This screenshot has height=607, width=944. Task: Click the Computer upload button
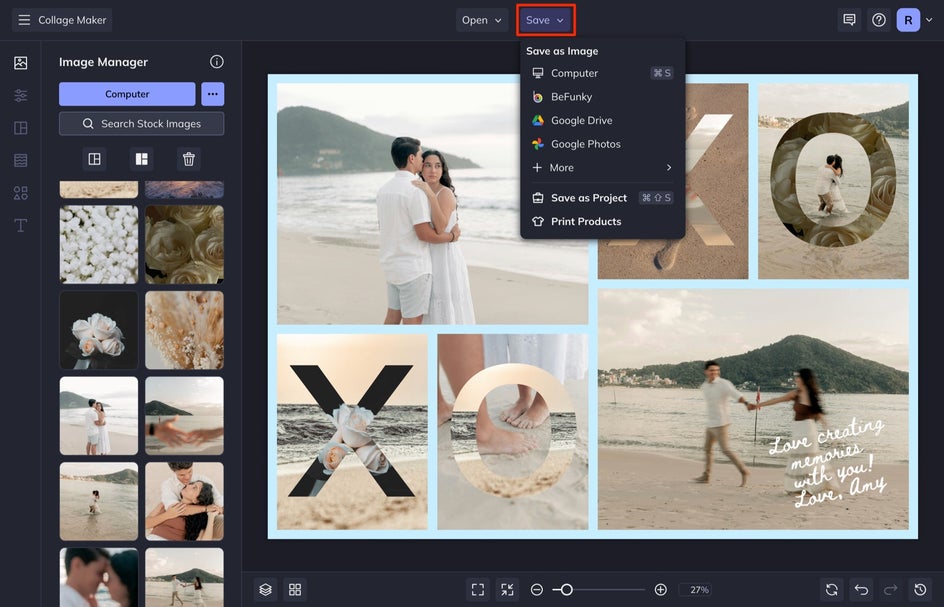point(127,94)
